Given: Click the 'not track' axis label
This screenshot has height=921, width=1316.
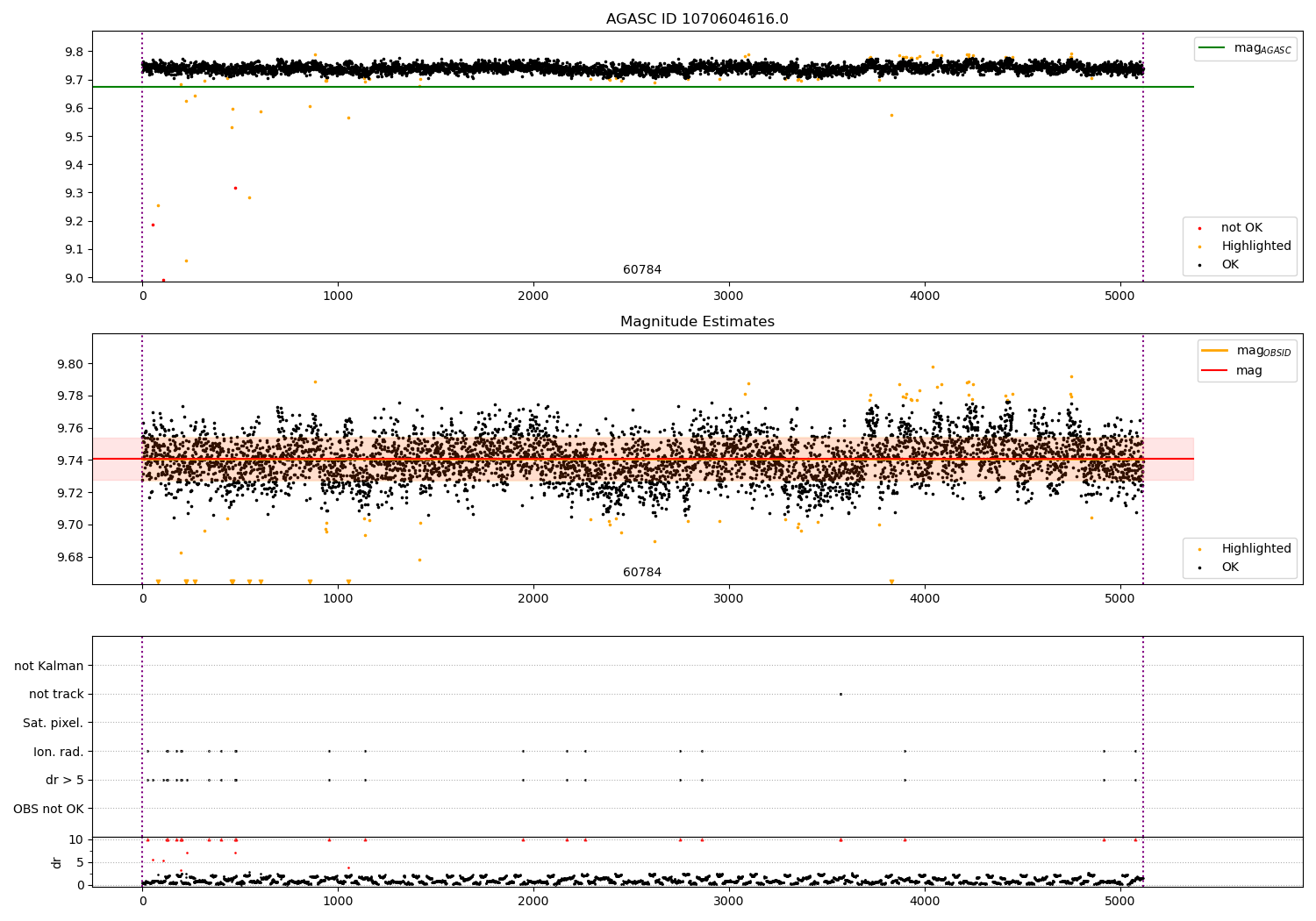Looking at the screenshot, I should [x=56, y=695].
